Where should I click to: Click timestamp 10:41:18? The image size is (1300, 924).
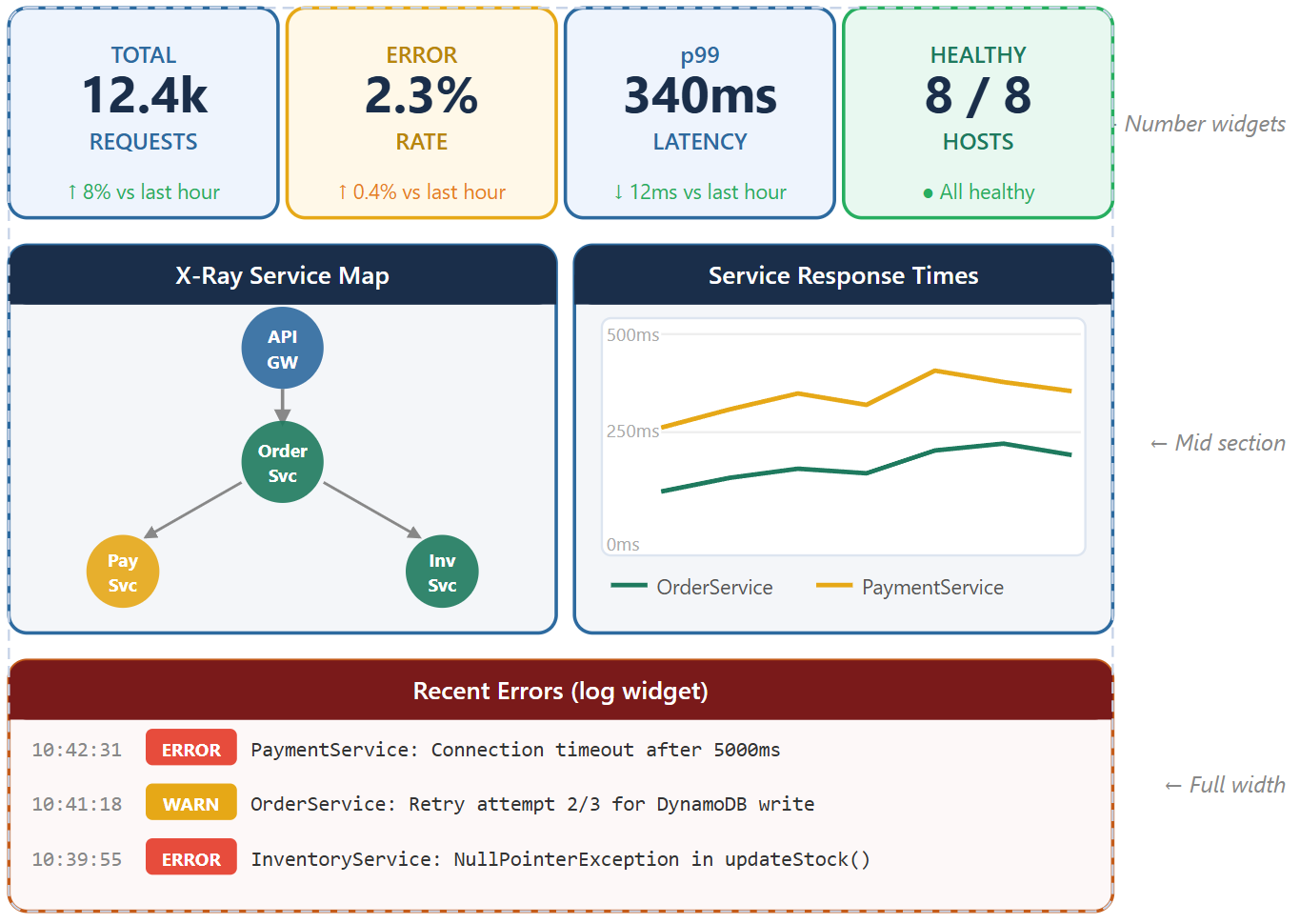pyautogui.click(x=77, y=804)
